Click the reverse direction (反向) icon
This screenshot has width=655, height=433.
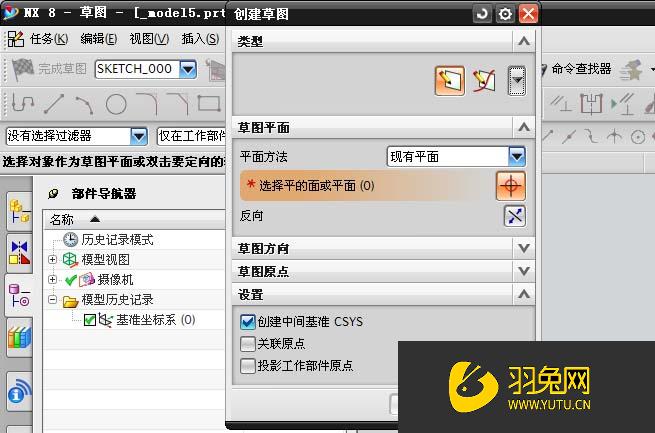515,216
